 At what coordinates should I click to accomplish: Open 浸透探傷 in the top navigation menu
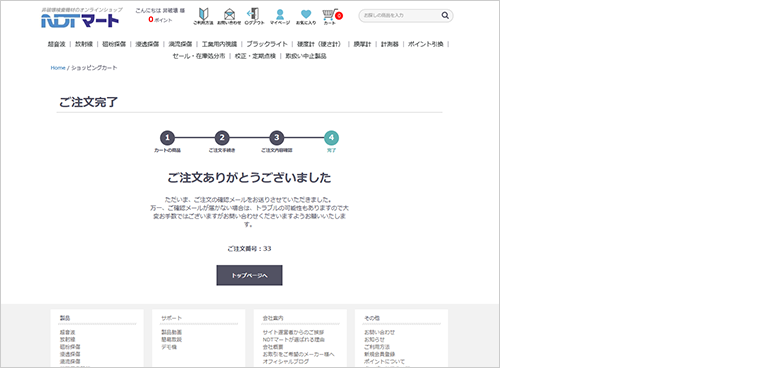point(147,44)
